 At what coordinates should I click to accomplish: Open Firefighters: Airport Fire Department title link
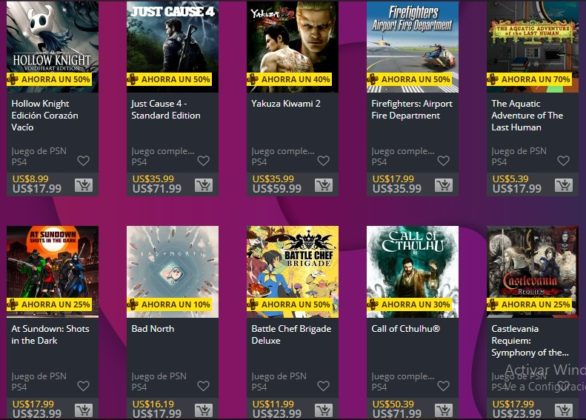(412, 109)
